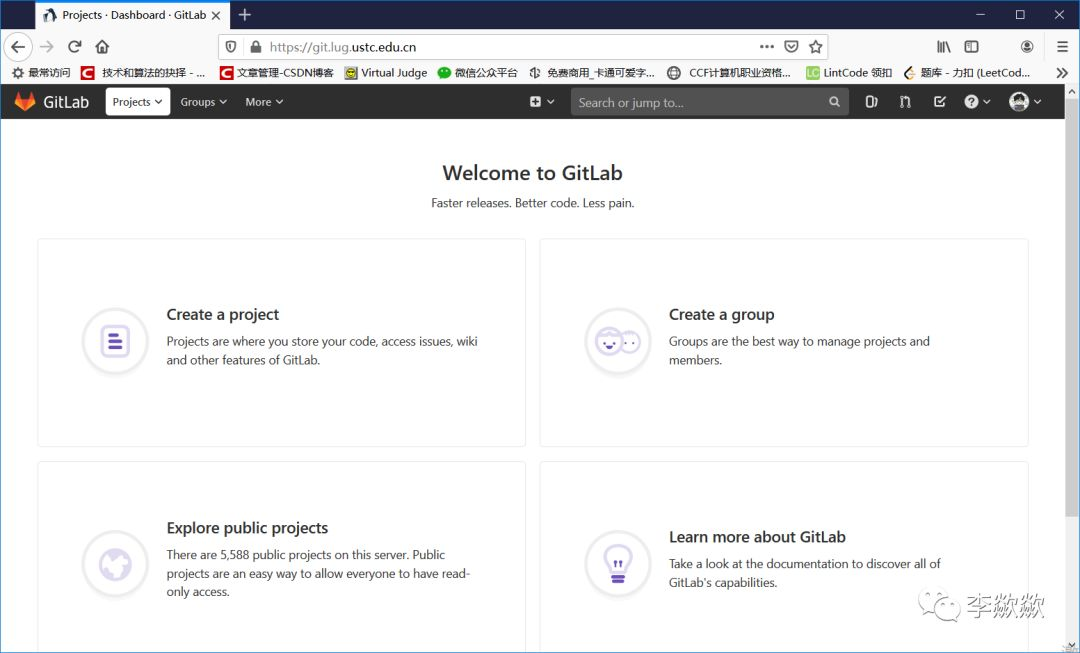This screenshot has width=1080, height=653.
Task: Open the Issues icon in GitLab navbar
Action: pos(871,102)
